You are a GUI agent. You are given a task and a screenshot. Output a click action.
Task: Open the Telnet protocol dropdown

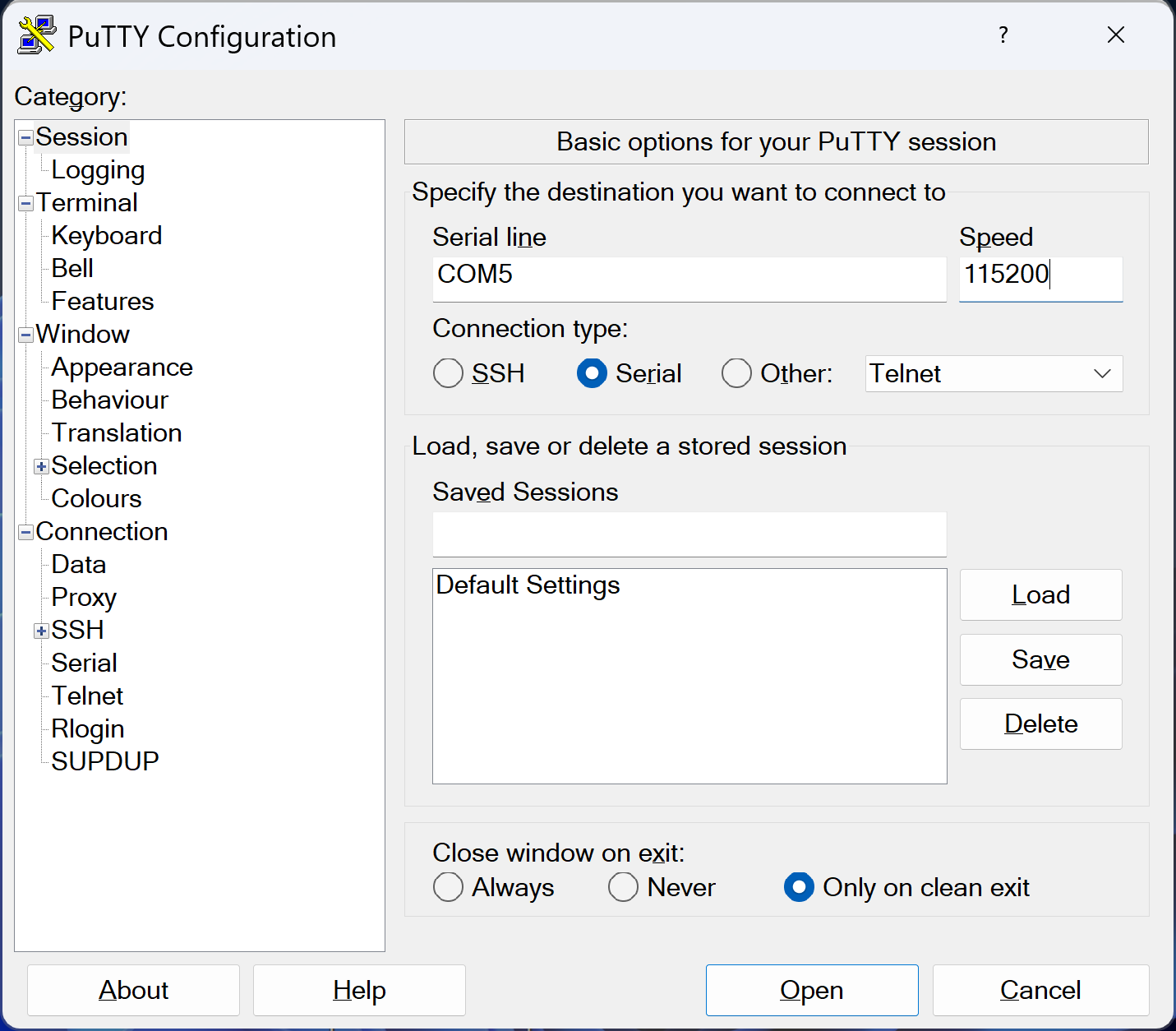coord(993,373)
